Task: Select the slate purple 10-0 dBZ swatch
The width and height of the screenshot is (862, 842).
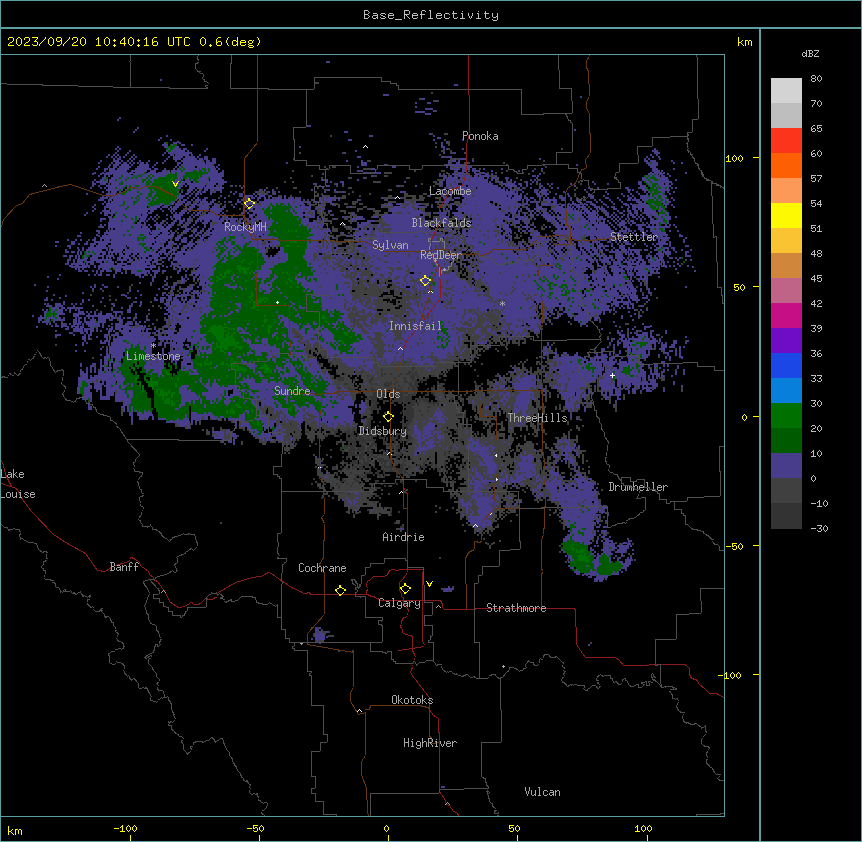Action: (786, 466)
